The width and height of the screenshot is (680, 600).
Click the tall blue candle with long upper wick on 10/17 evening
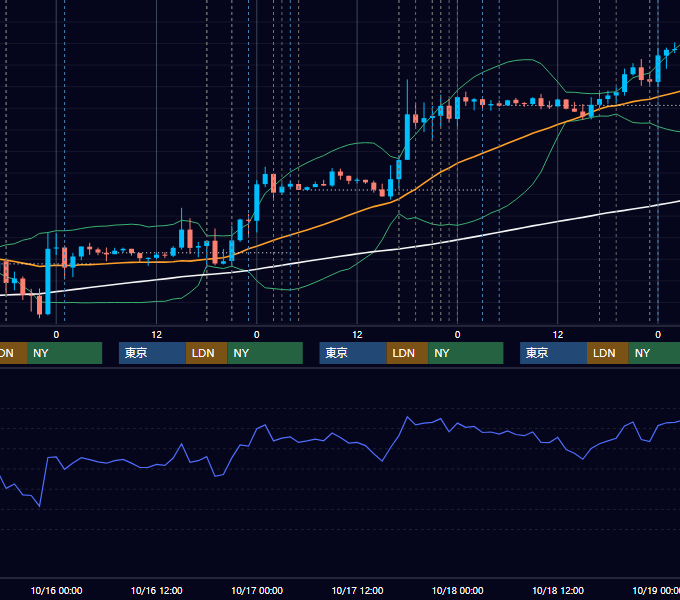(x=407, y=137)
